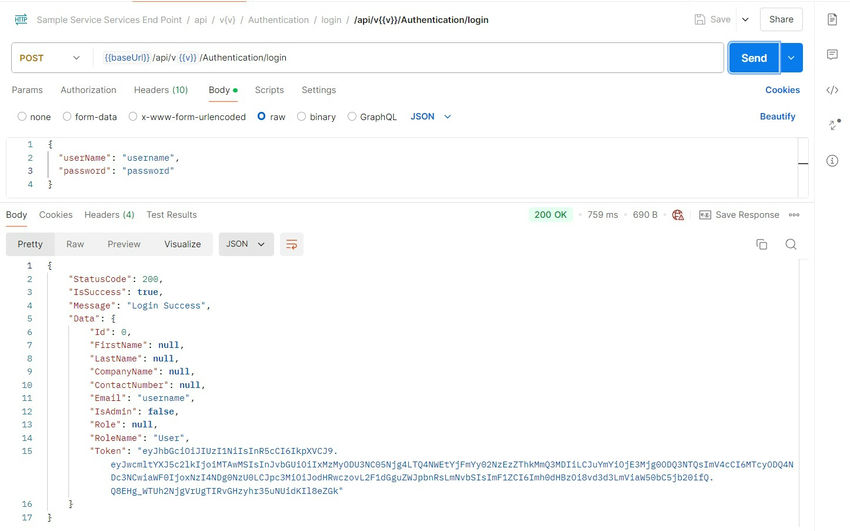Click the Save Response example icon
Image resolution: width=850 pixels, height=531 pixels.
pyautogui.click(x=705, y=215)
